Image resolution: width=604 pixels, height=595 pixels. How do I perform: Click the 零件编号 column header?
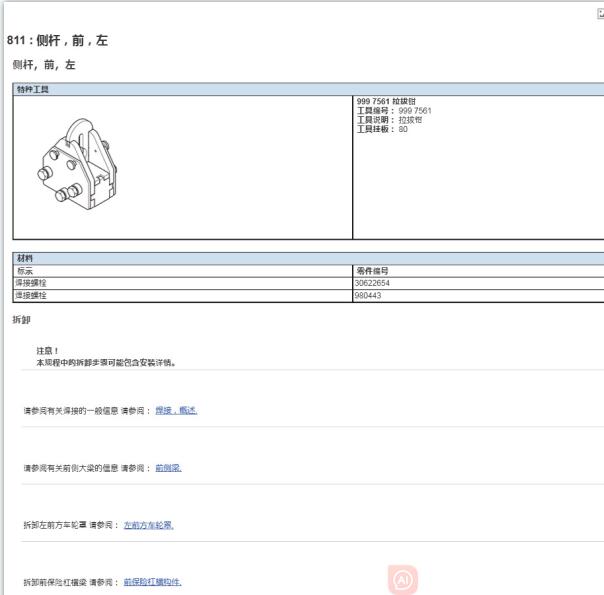372,271
